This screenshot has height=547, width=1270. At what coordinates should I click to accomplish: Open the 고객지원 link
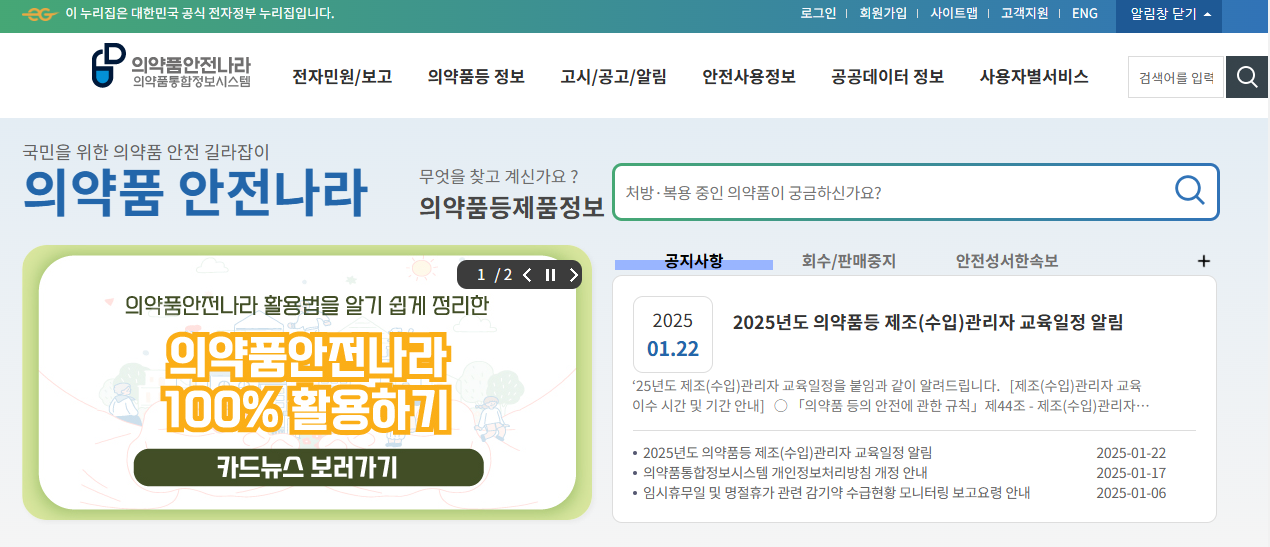(x=1024, y=14)
